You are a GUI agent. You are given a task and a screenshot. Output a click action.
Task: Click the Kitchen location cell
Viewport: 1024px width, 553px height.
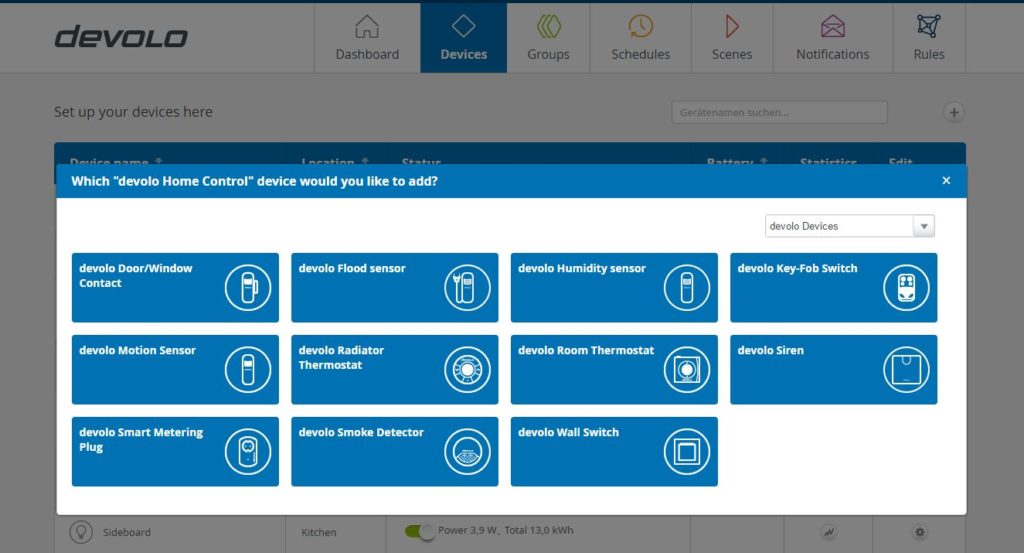[319, 532]
